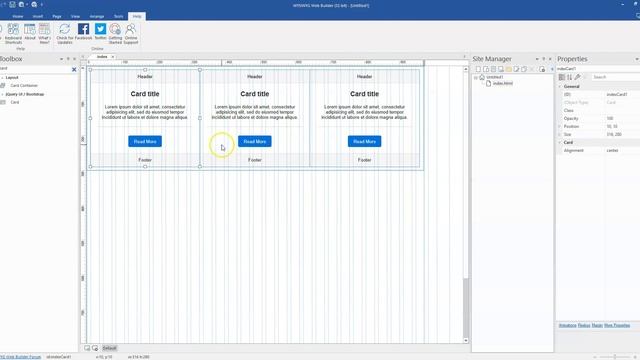Select the Card item in Toolbox
The width and height of the screenshot is (640, 360).
15,102
